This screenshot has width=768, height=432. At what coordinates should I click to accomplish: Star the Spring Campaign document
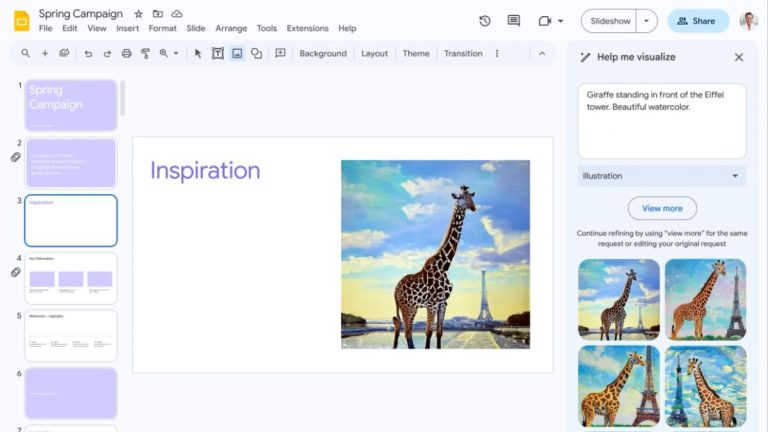coord(139,14)
